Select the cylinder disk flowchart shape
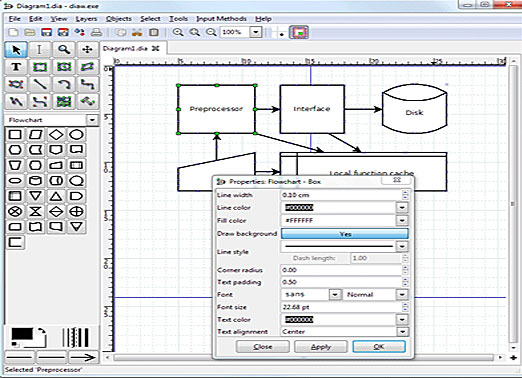Image resolution: width=522 pixels, height=378 pixels. (35, 181)
